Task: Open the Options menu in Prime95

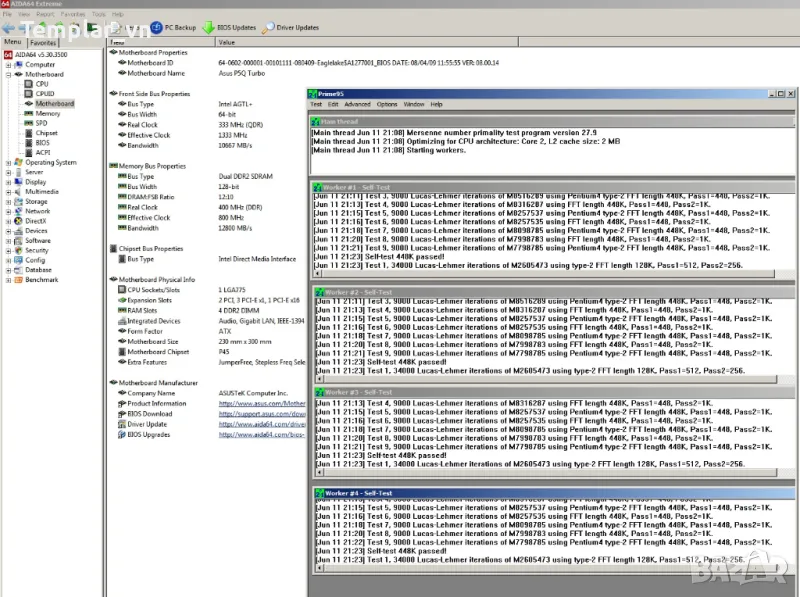Action: pos(387,104)
